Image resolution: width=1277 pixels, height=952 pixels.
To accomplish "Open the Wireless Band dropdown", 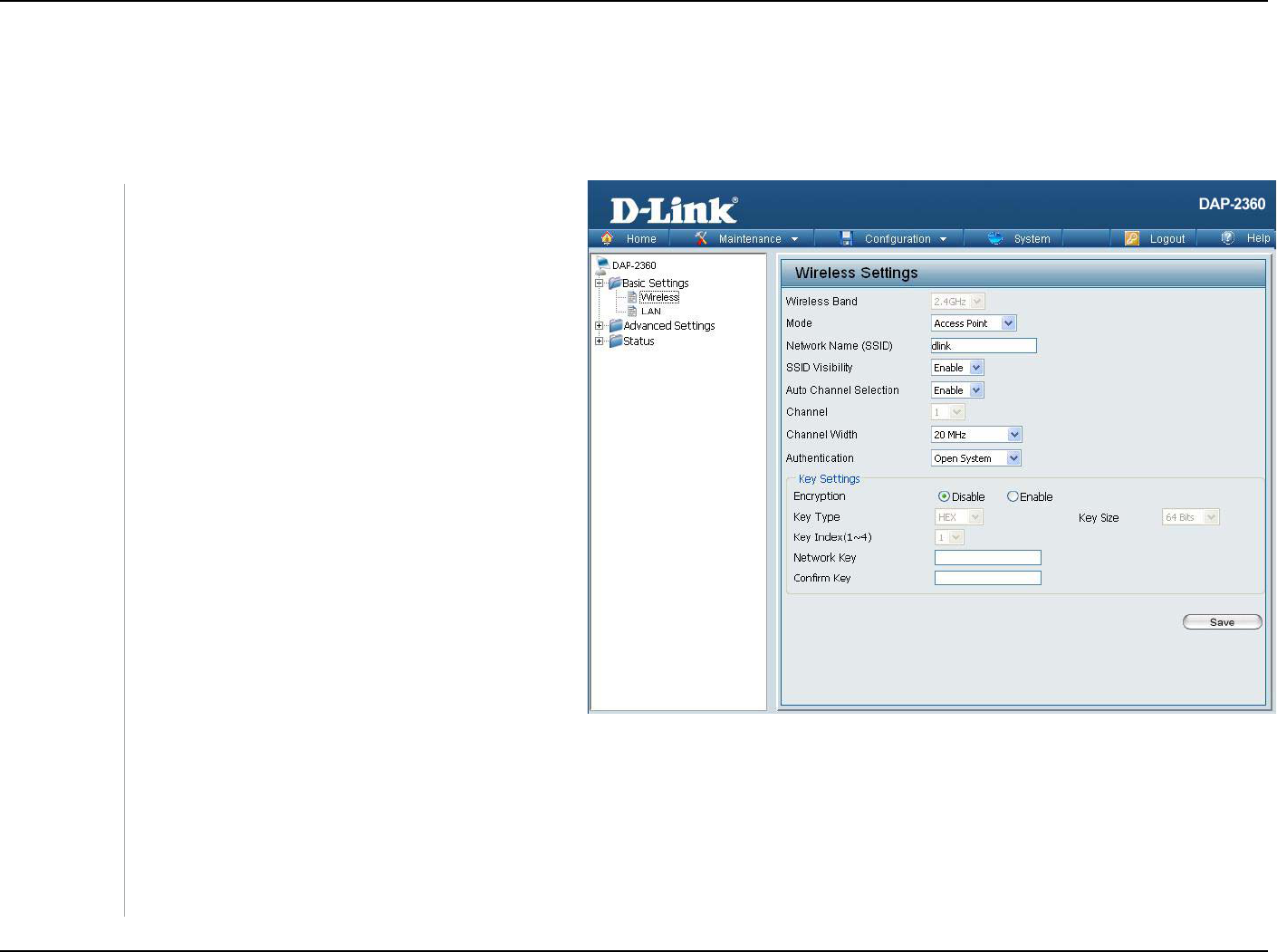I will click(958, 302).
